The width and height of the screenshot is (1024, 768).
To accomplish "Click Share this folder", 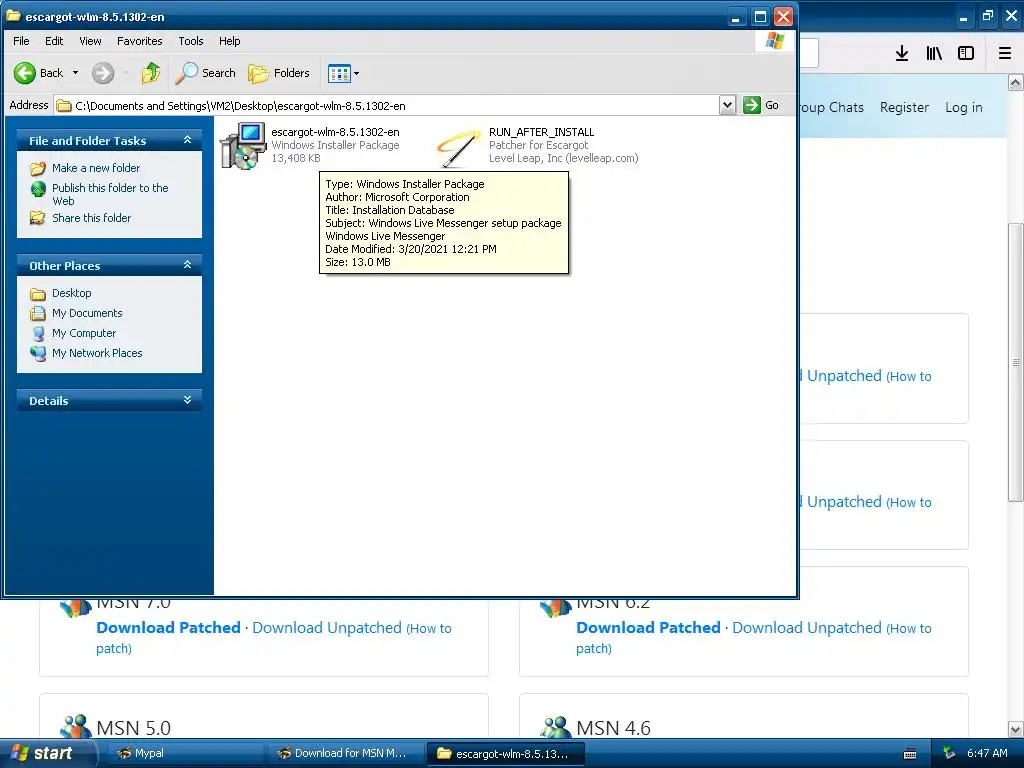I will 91,218.
